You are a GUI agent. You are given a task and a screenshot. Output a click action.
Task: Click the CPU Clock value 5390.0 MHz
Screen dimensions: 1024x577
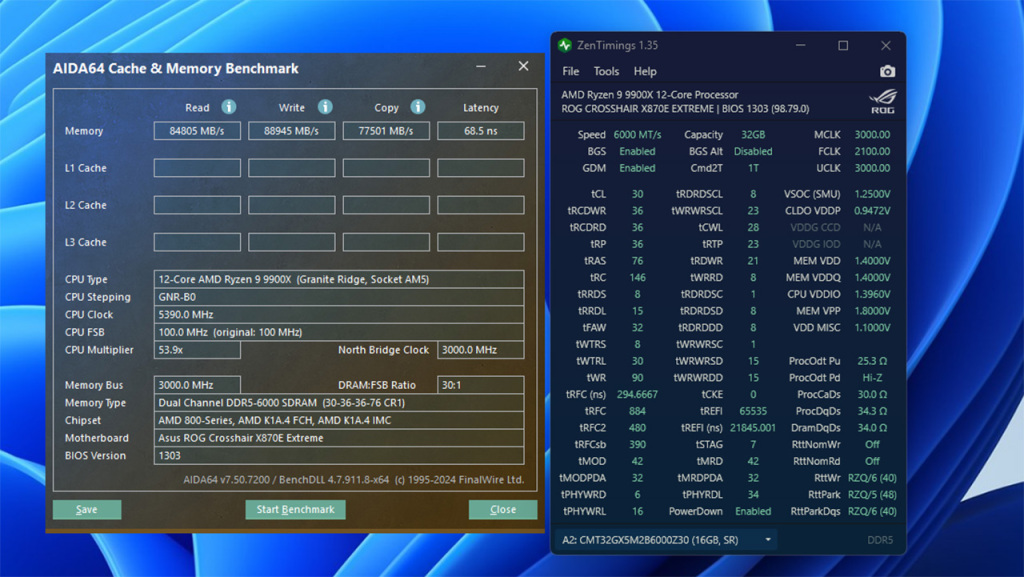pos(338,314)
